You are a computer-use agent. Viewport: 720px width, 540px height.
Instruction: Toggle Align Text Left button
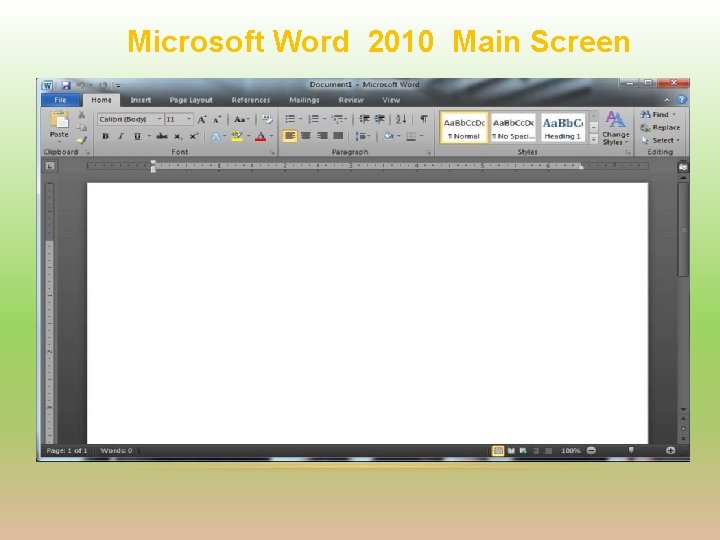tap(289, 136)
